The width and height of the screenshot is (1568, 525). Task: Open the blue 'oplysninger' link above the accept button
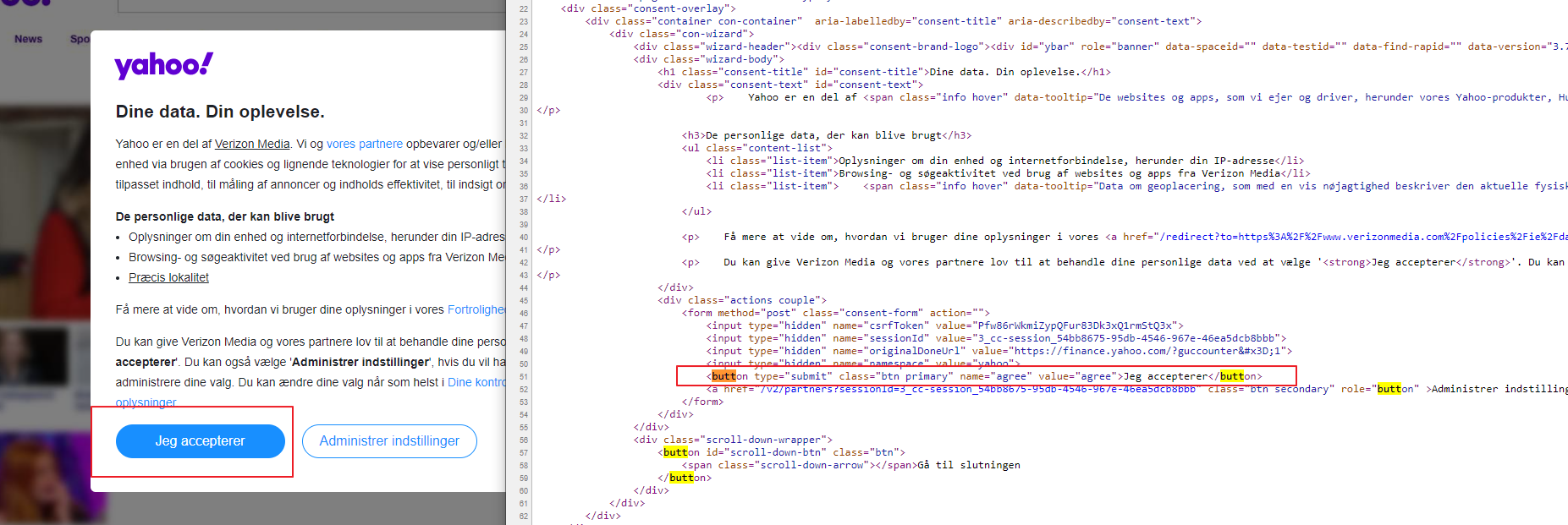click(146, 402)
